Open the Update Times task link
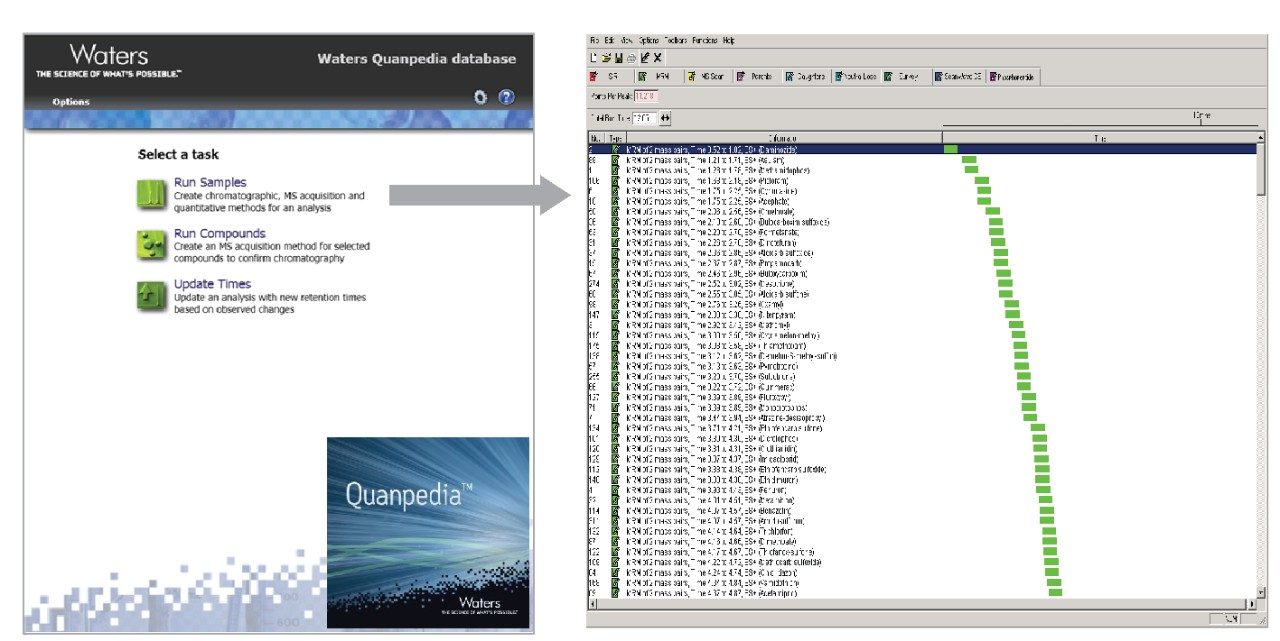Screen dimensions: 1280x641 [x=212, y=284]
